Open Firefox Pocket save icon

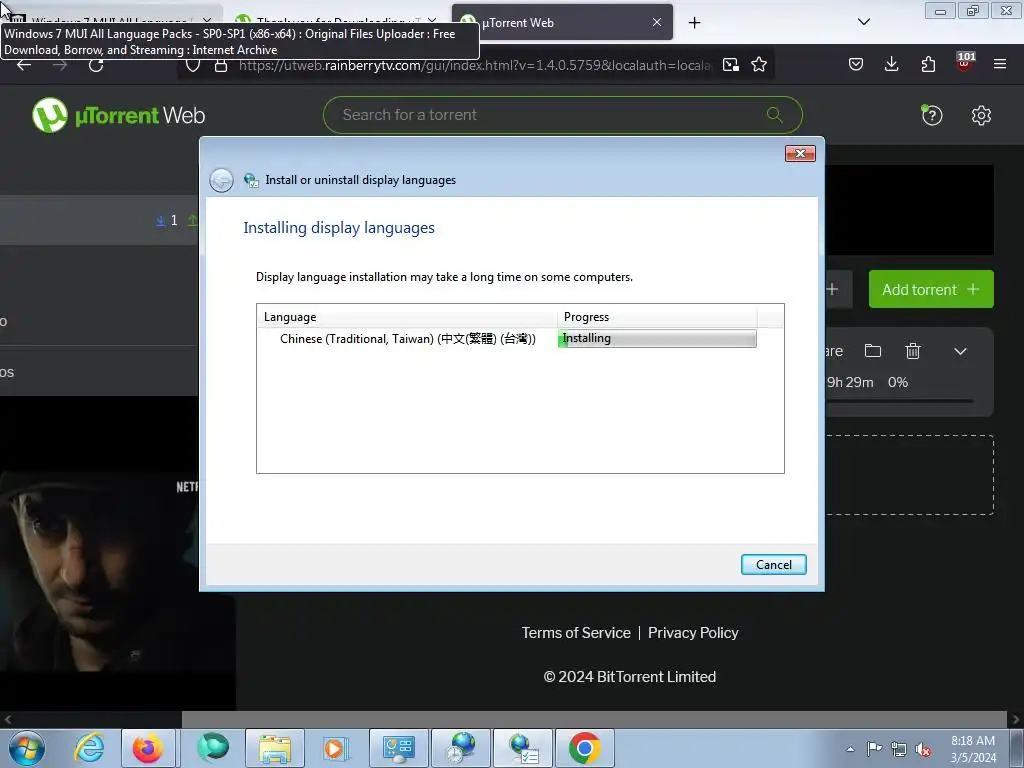(856, 64)
